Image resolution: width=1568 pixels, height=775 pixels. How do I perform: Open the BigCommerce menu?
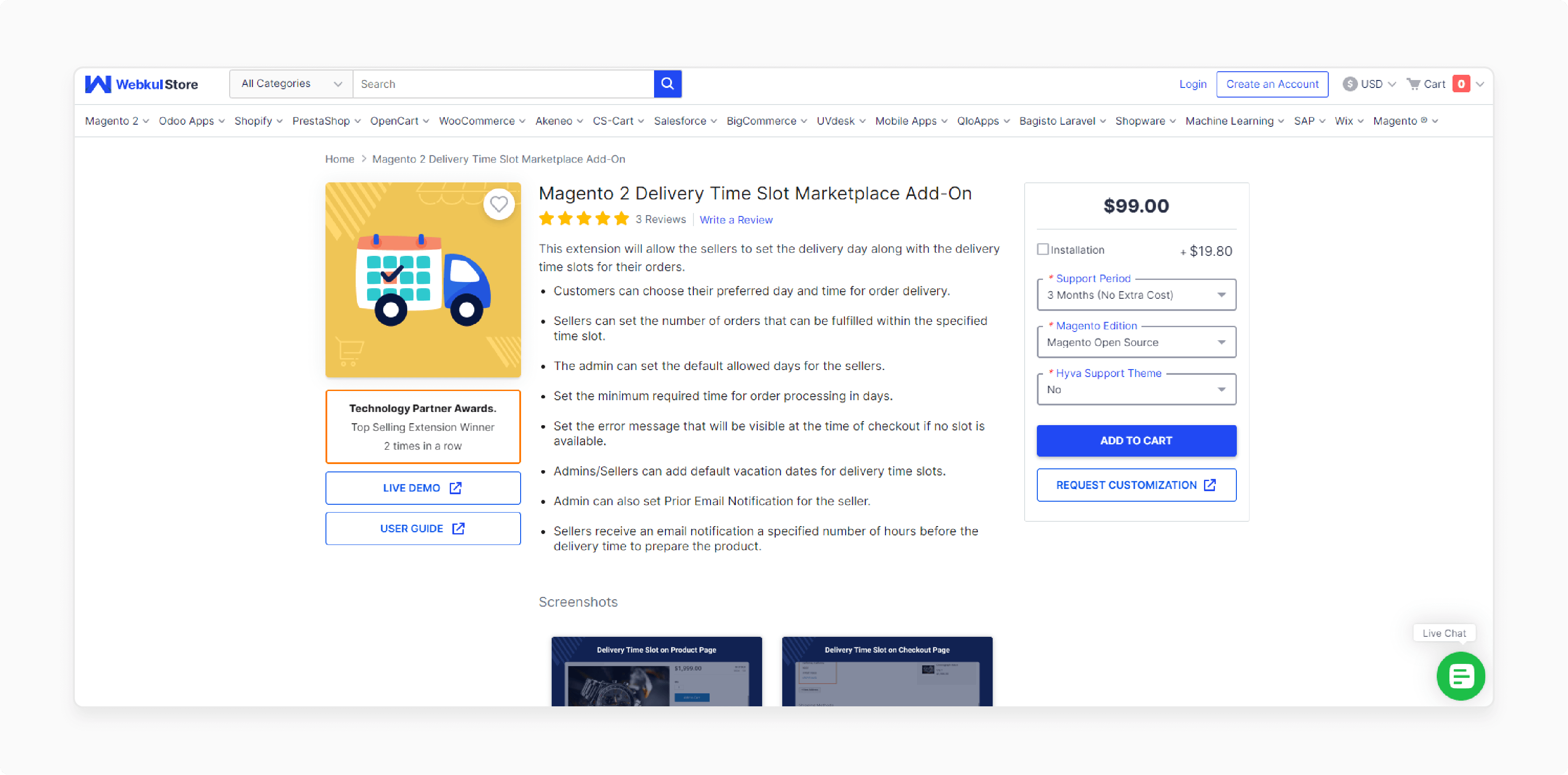pos(766,121)
